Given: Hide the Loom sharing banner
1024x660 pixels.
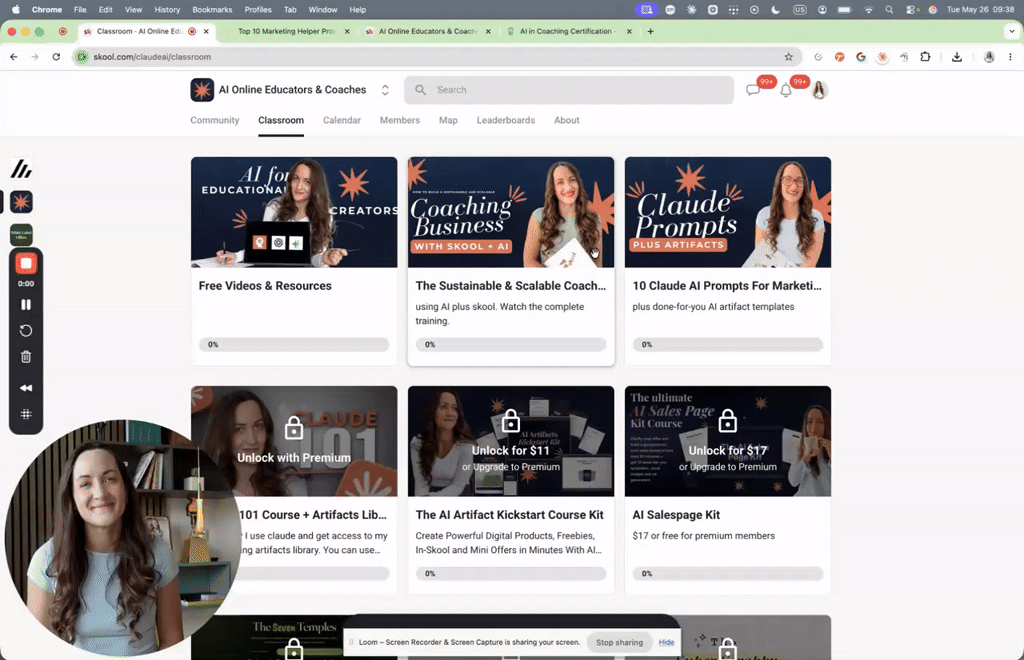Looking at the screenshot, I should pyautogui.click(x=666, y=642).
